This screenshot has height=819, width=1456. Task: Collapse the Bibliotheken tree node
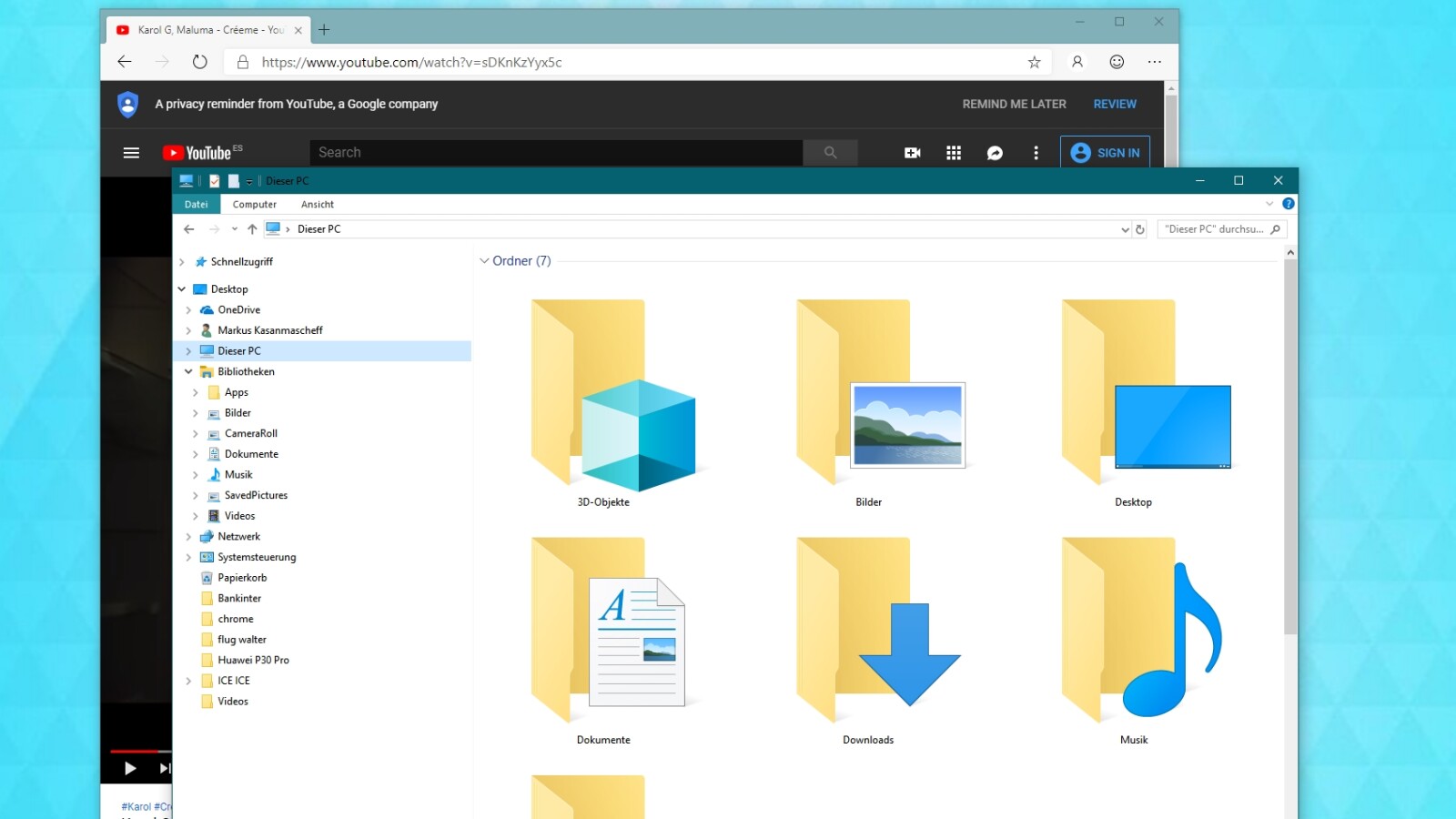(x=188, y=372)
